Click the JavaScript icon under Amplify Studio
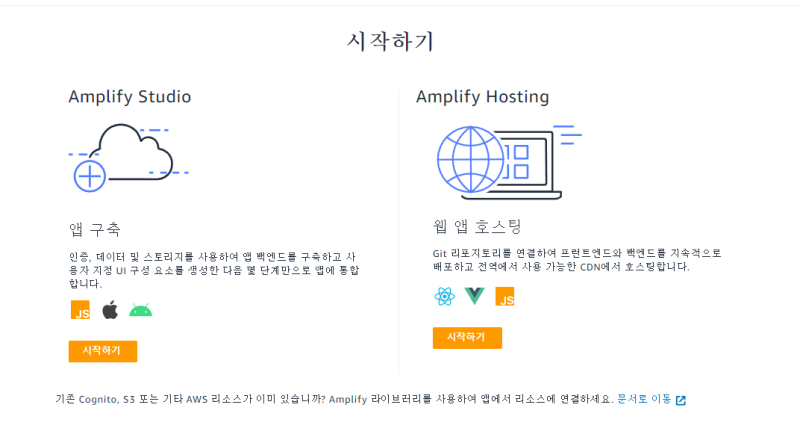Viewport: 800px width, 446px height. [x=80, y=310]
